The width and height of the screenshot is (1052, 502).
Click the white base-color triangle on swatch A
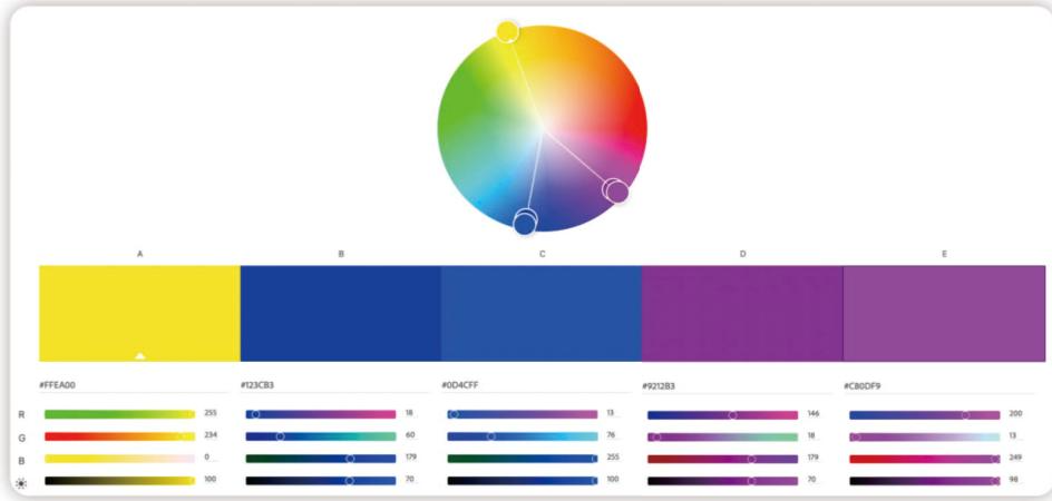pyautogui.click(x=140, y=356)
